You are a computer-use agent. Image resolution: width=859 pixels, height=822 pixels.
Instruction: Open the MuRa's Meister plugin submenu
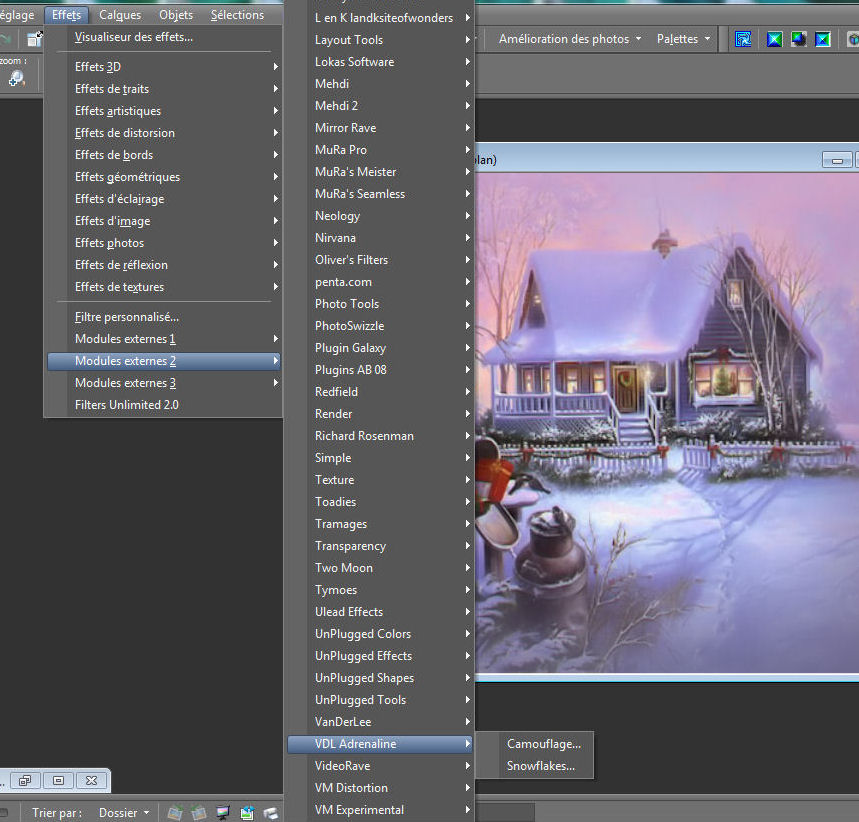(380, 172)
